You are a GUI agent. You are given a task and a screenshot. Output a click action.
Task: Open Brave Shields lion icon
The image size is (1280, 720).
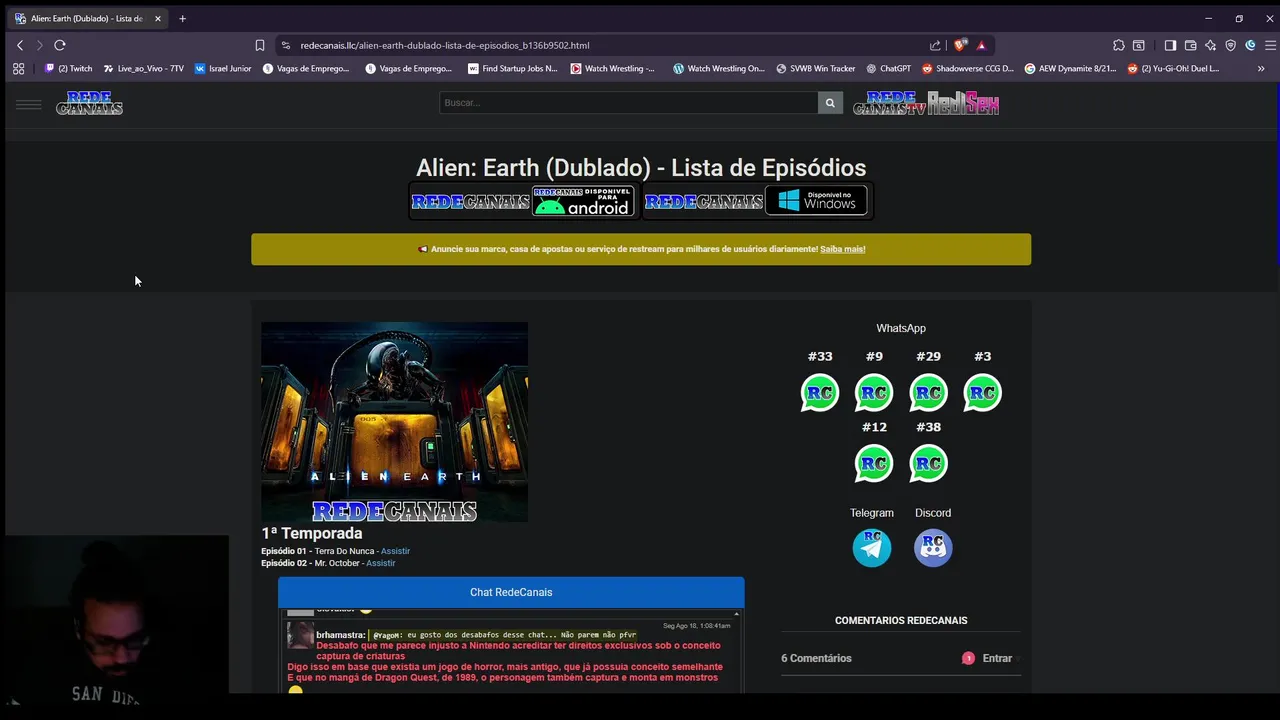pos(961,45)
